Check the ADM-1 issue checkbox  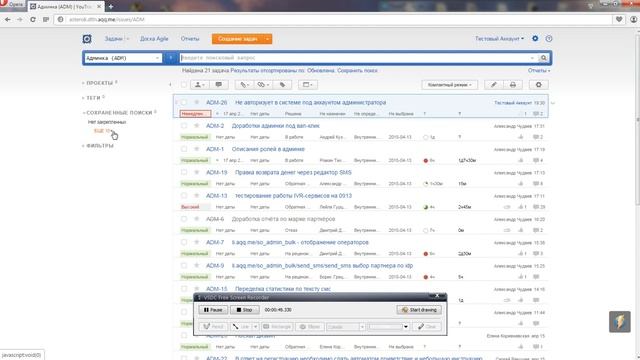(x=184, y=149)
